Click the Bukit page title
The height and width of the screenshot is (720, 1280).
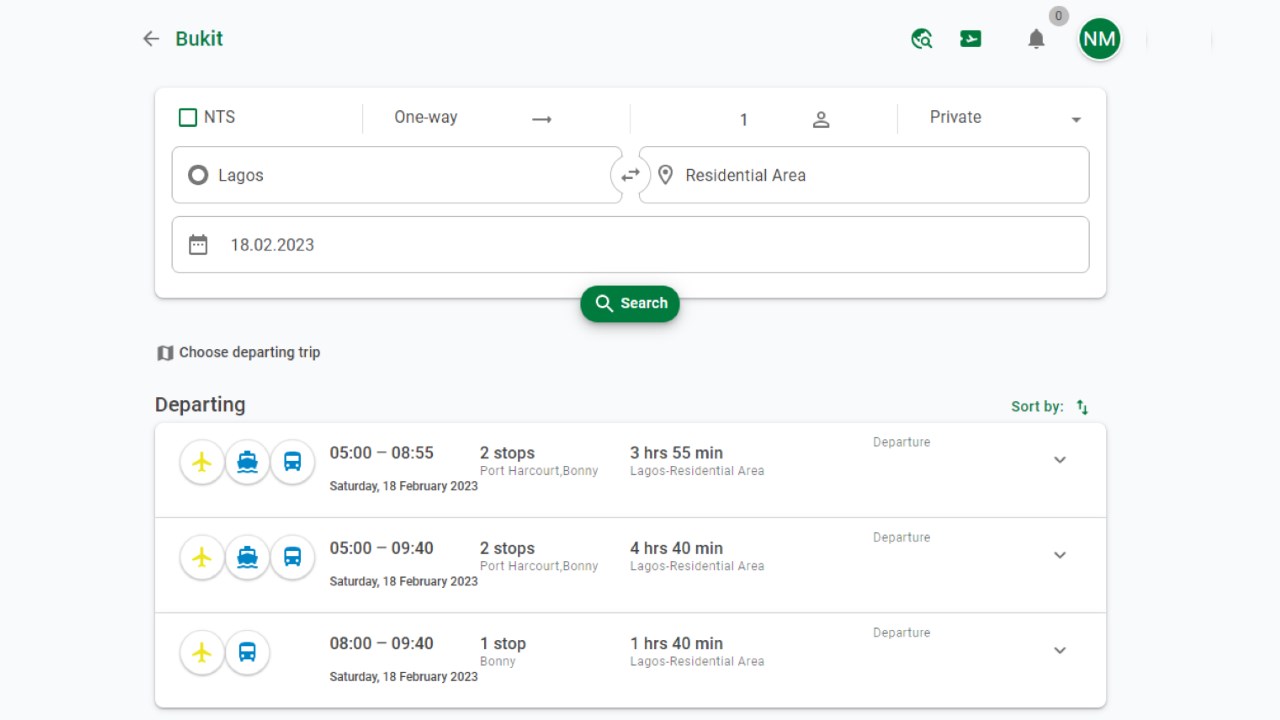pyautogui.click(x=199, y=39)
